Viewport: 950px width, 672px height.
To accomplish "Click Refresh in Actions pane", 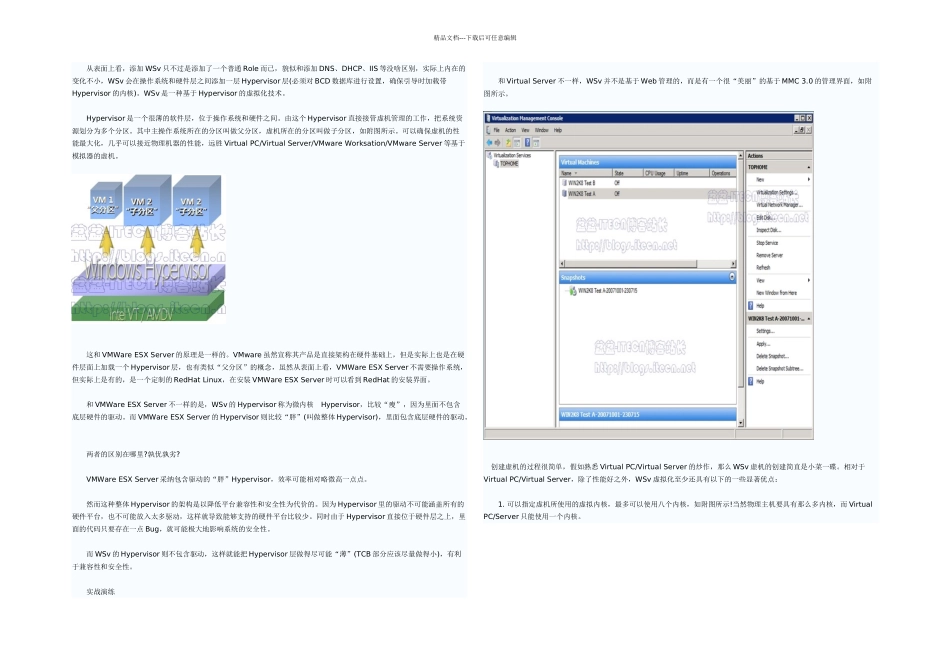I will coord(763,268).
